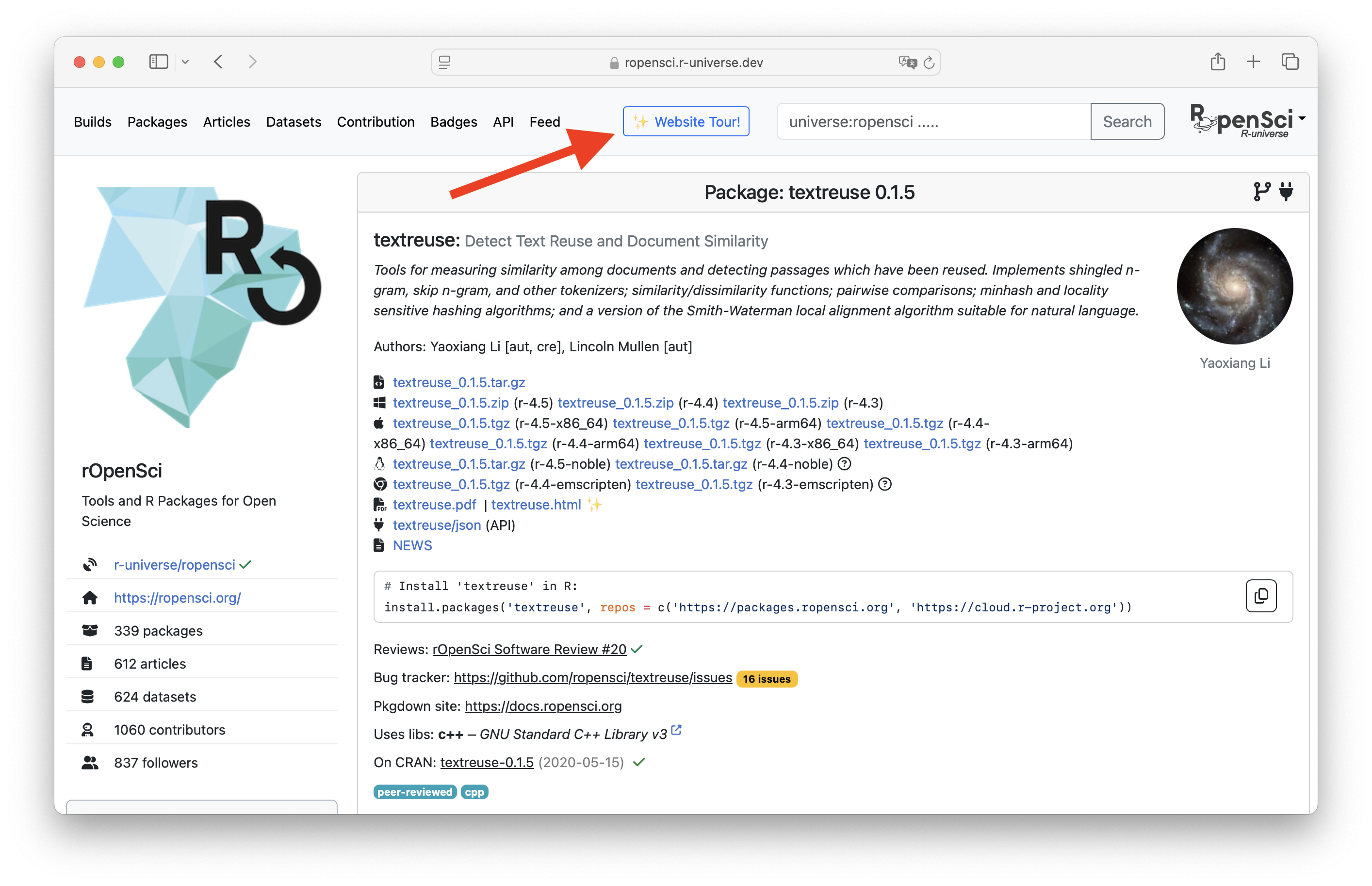Download the r-4.5-x86_64 macOS textreuse tgz

451,424
